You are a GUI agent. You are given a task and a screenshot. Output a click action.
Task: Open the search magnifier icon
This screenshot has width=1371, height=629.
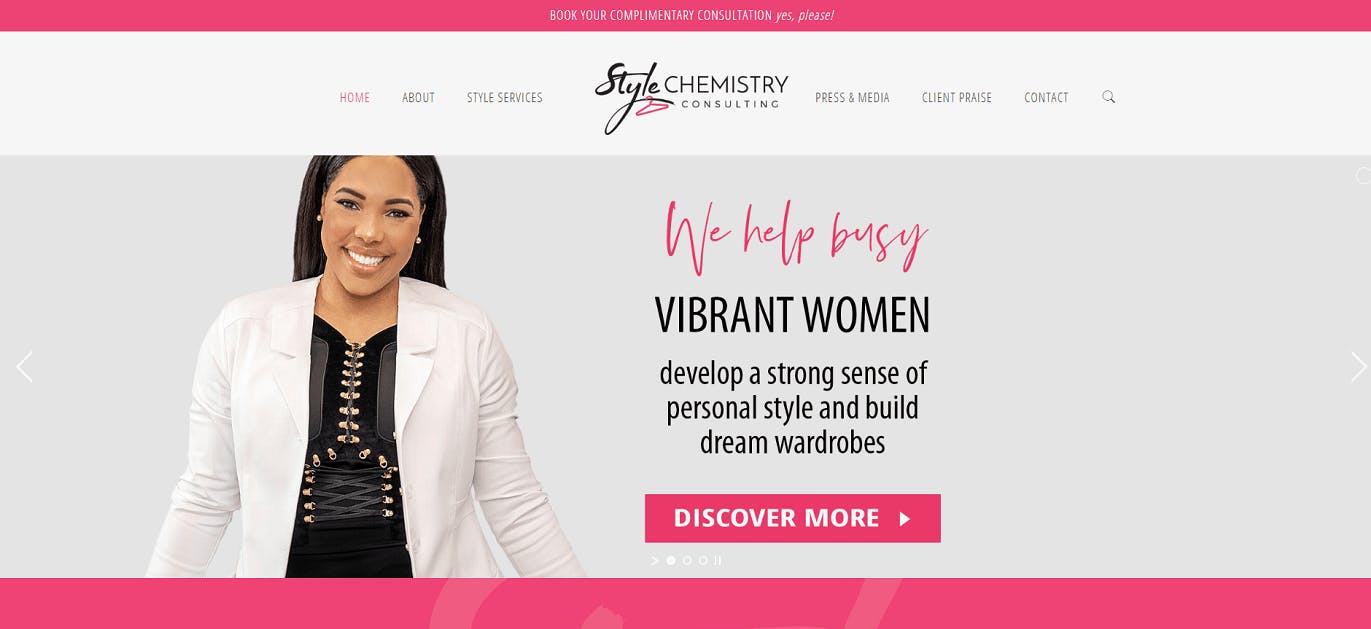click(1108, 97)
